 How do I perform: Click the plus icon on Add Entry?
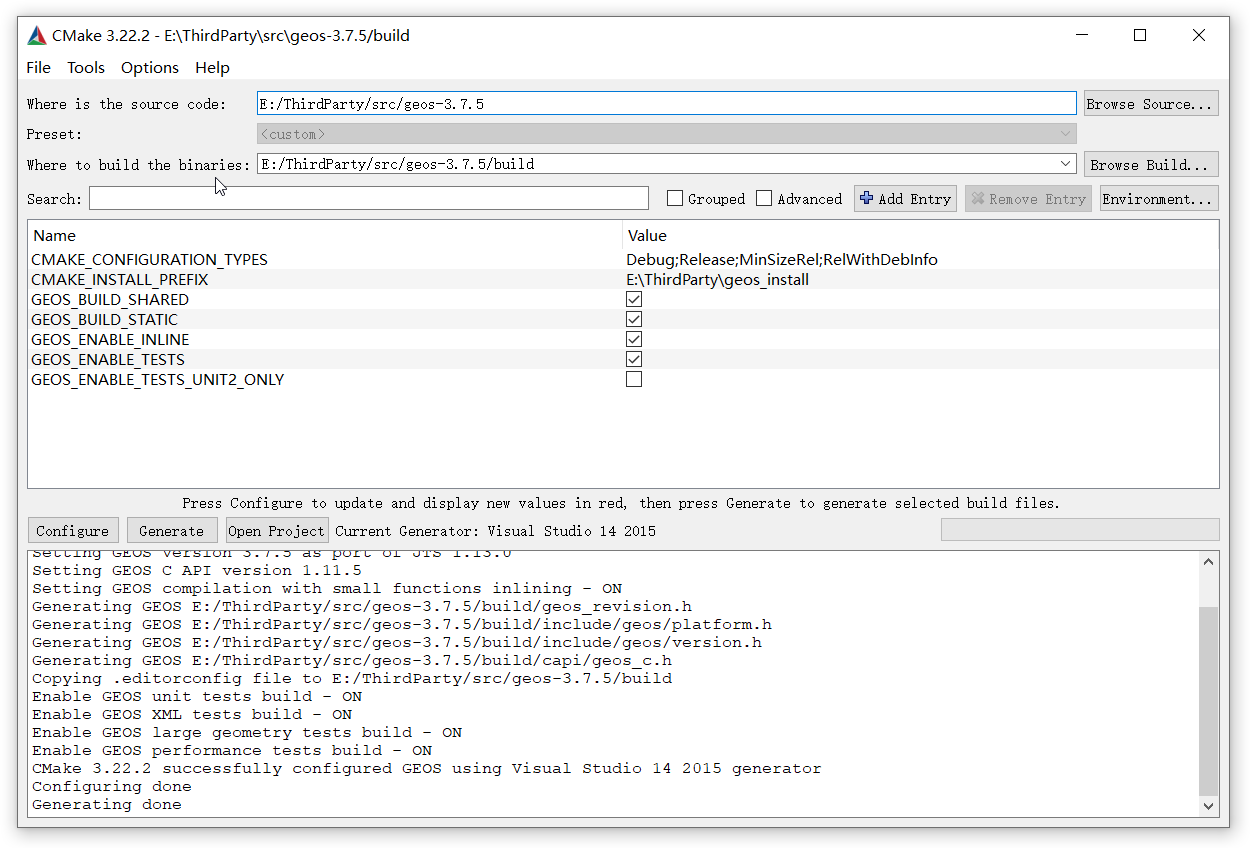coord(866,198)
